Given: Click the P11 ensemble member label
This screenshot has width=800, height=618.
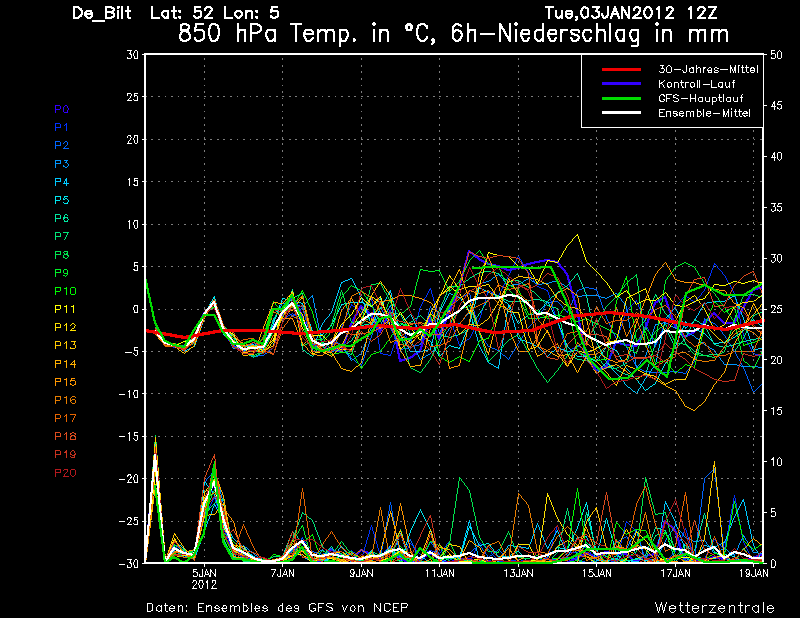Looking at the screenshot, I should tap(65, 309).
